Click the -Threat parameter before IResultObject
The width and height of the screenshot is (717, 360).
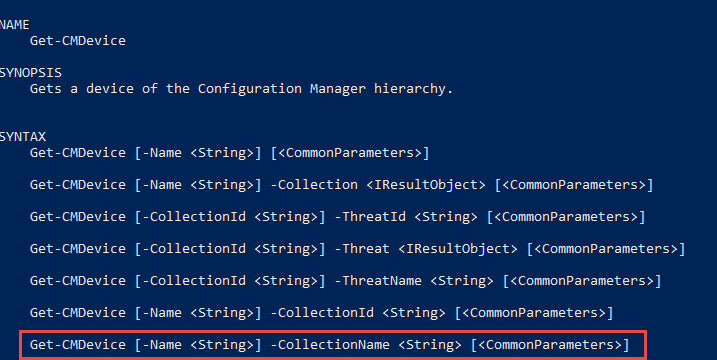pos(362,249)
